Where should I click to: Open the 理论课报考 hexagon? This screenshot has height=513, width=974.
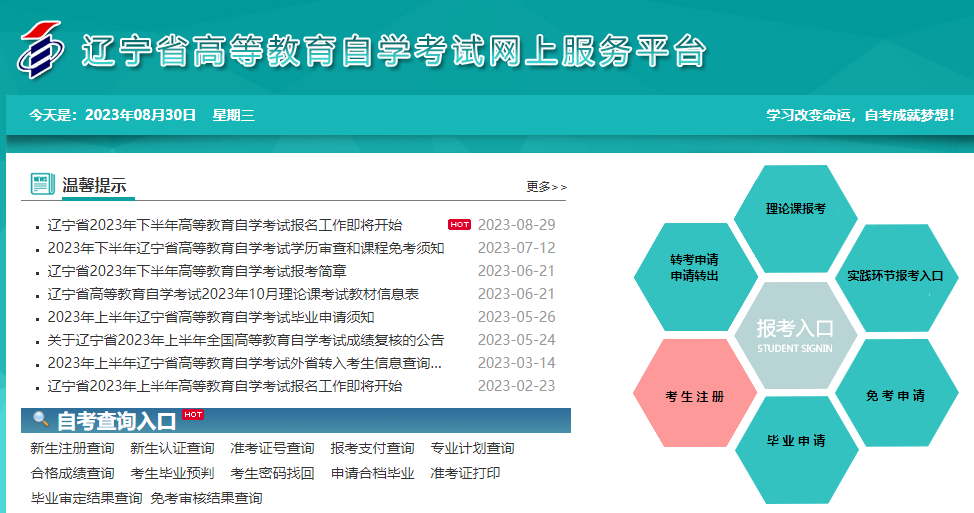[795, 209]
